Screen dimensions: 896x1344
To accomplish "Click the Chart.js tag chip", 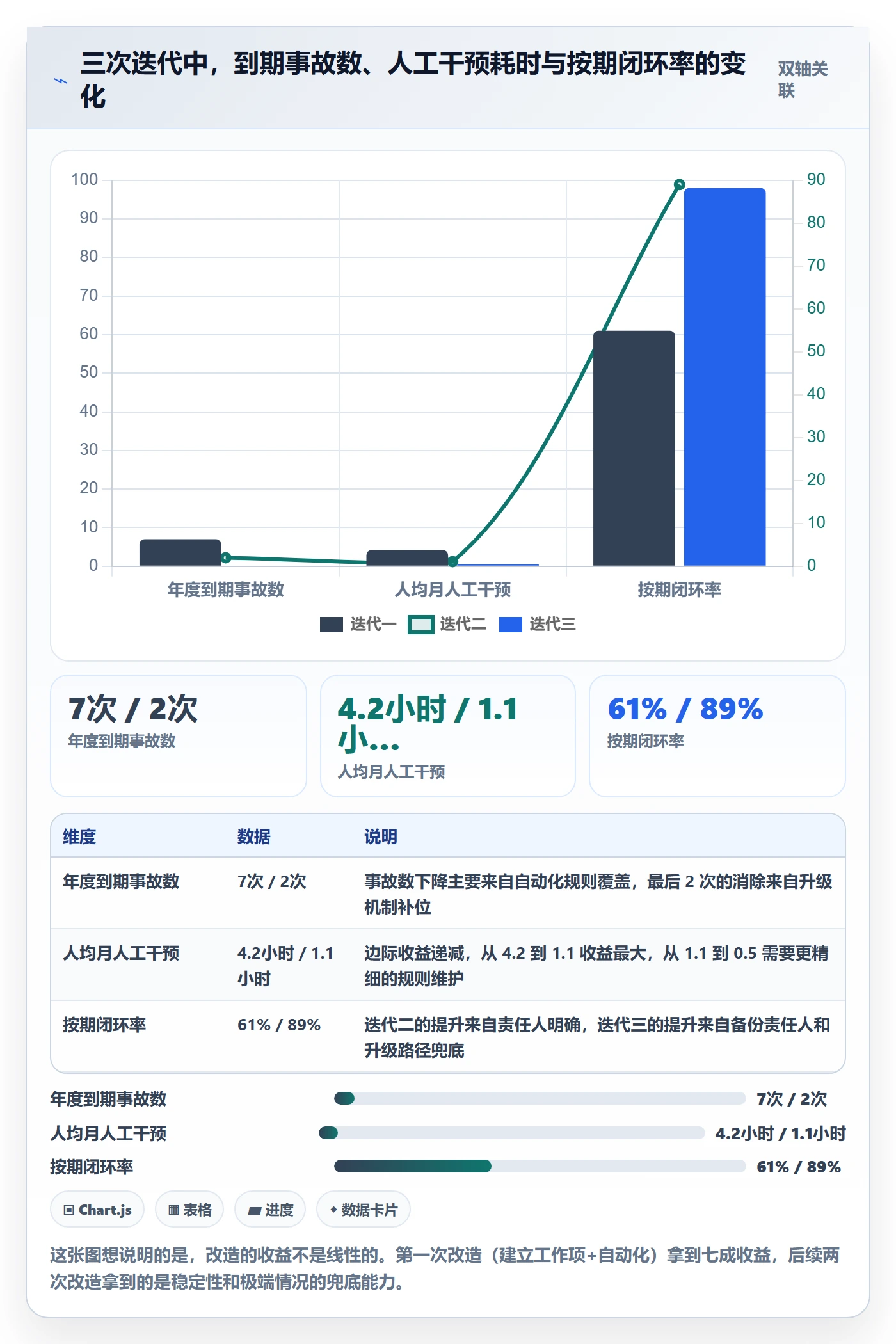I will click(97, 1210).
